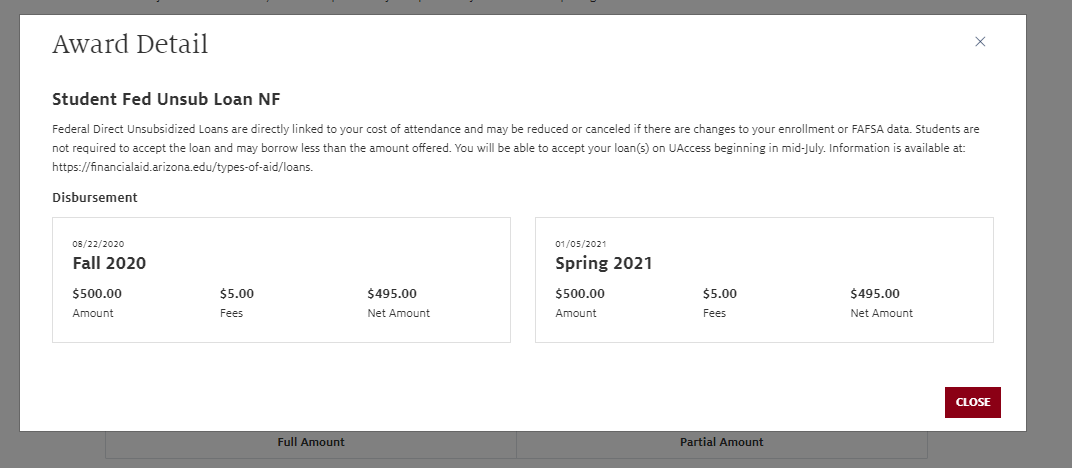Click the Spring 2021 $495.00 net amount
The height and width of the screenshot is (468, 1072).
click(875, 294)
